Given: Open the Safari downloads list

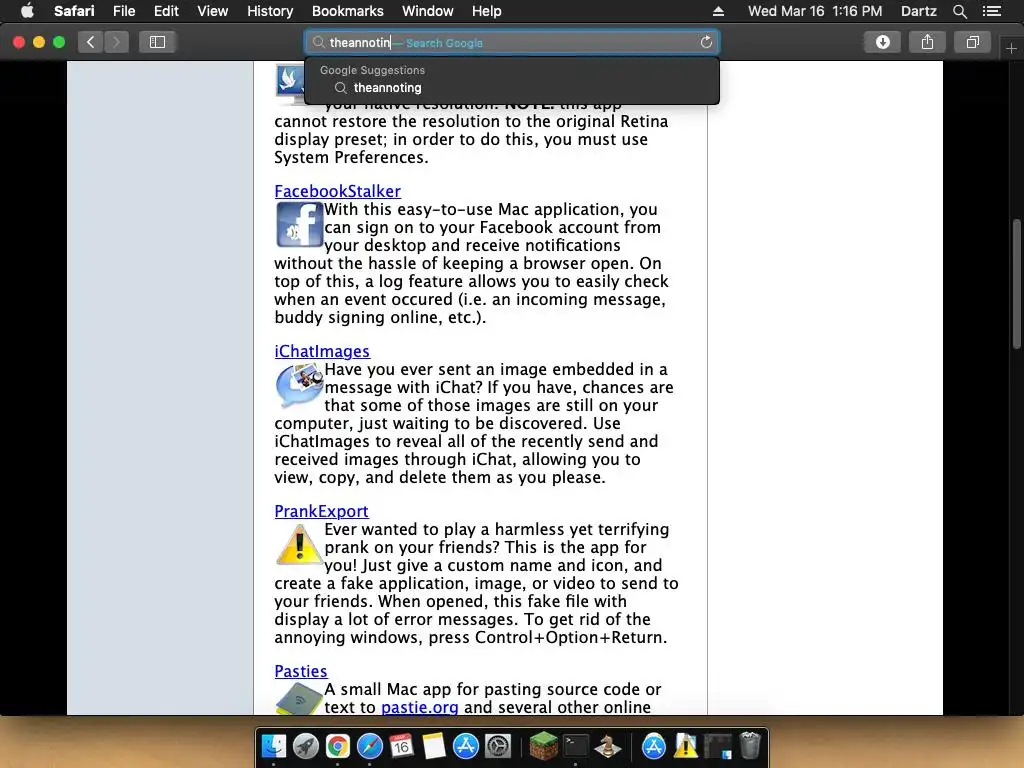Looking at the screenshot, I should (882, 42).
